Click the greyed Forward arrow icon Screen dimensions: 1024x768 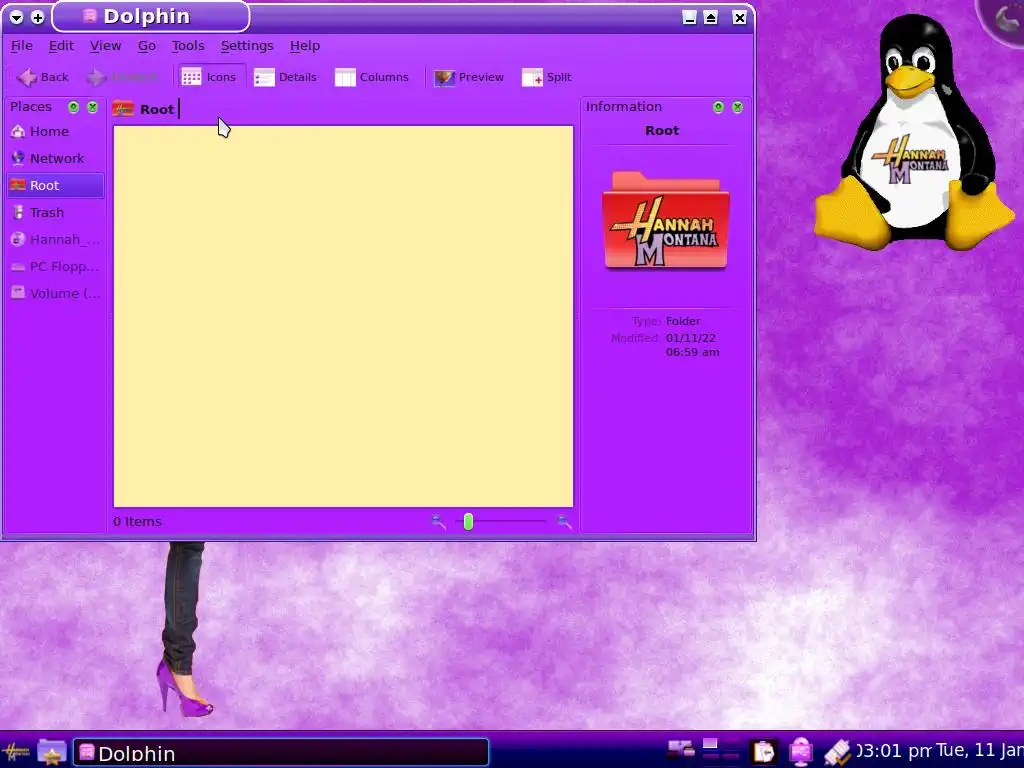97,77
